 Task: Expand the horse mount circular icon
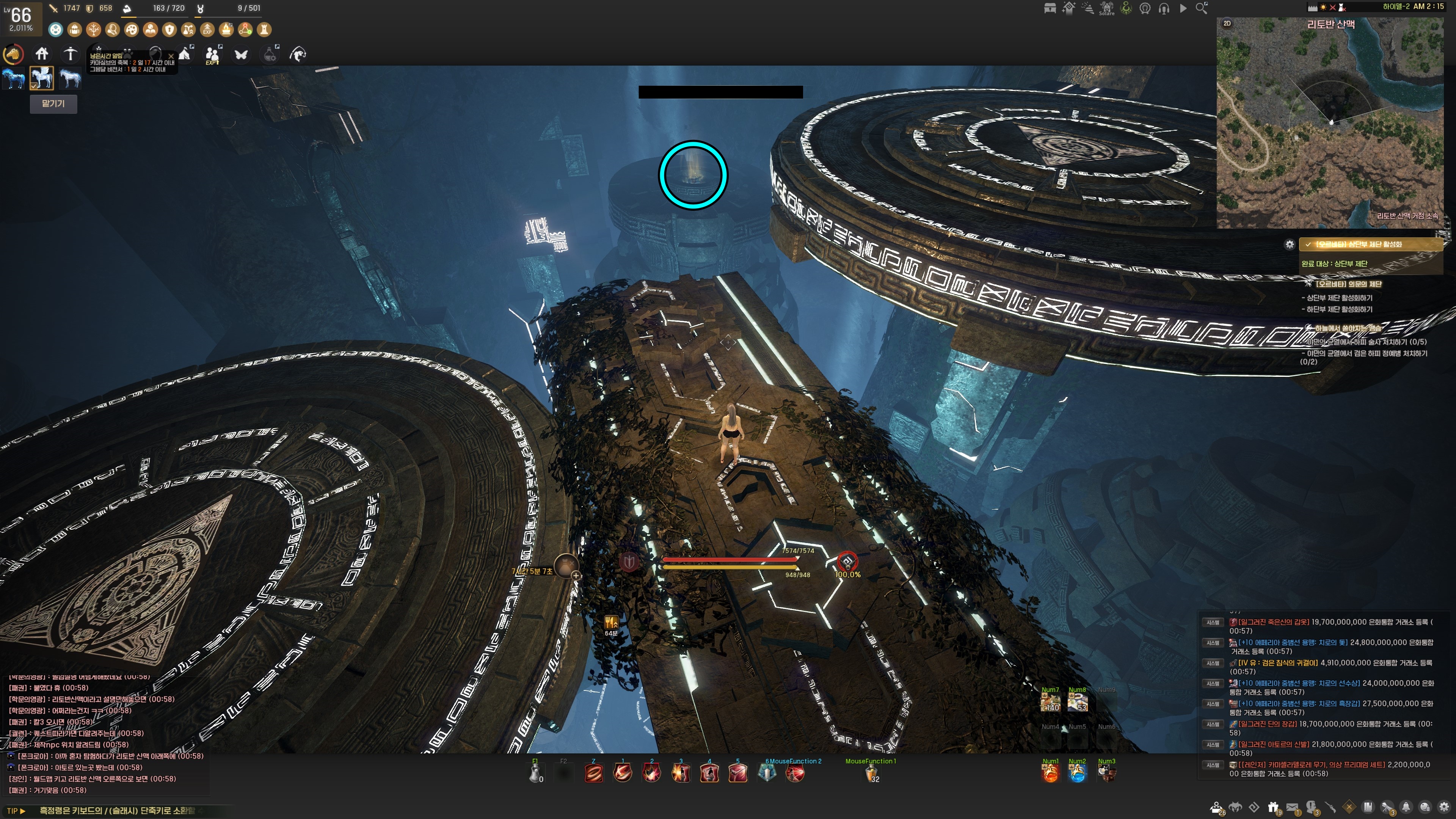click(13, 54)
